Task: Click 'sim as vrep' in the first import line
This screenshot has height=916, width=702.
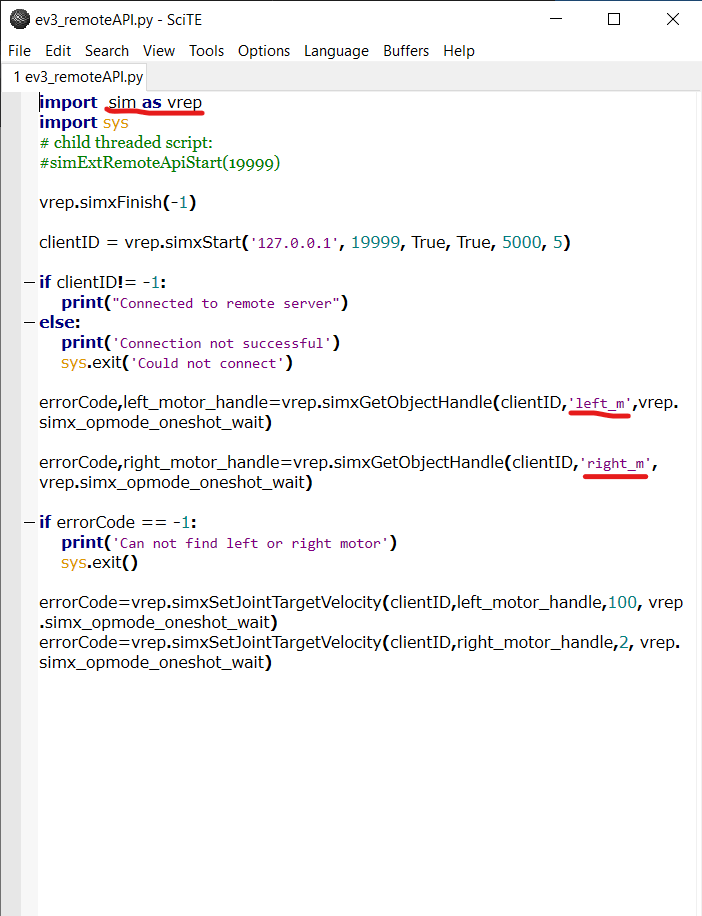Action: [x=155, y=102]
